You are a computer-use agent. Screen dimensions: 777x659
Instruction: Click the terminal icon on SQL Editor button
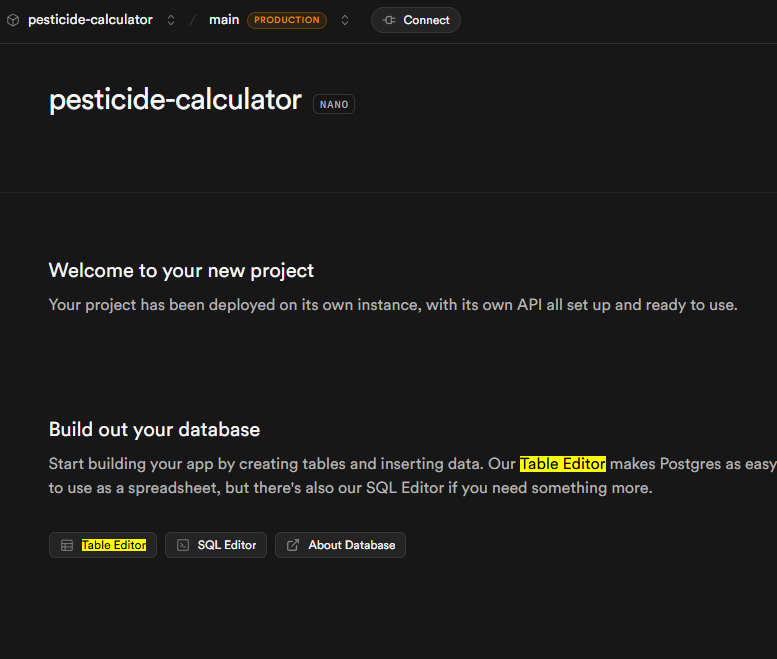tap(183, 545)
